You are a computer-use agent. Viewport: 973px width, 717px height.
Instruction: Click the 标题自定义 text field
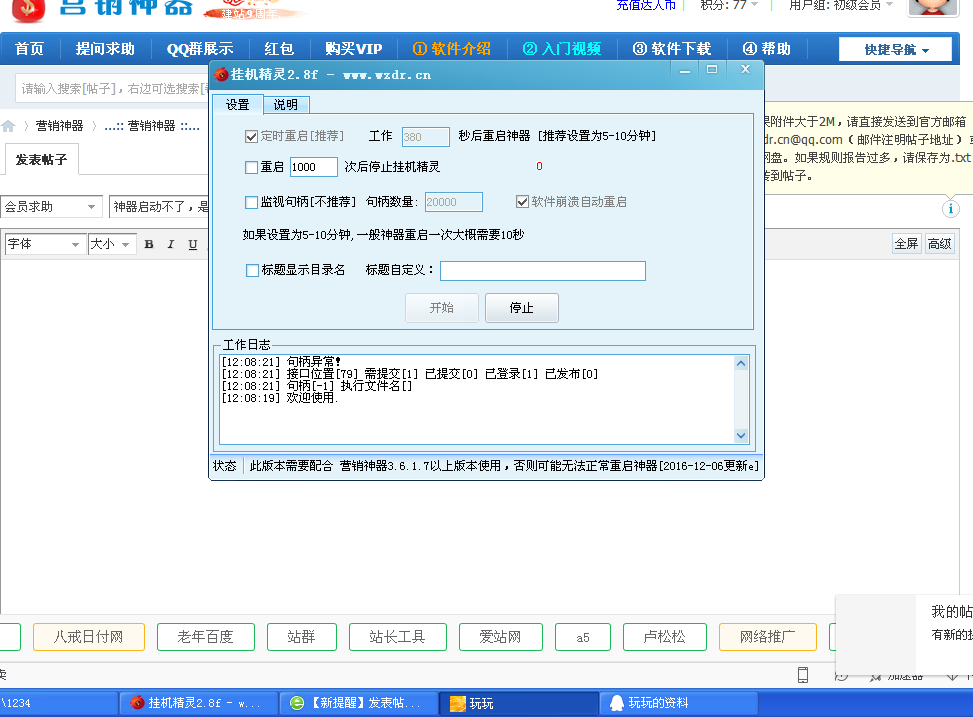coord(542,271)
